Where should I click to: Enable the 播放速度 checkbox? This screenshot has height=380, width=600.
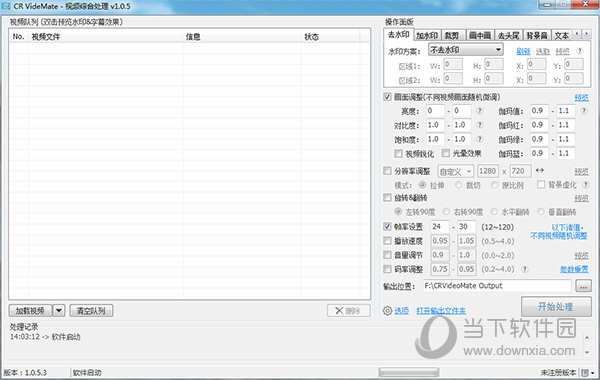pos(387,241)
